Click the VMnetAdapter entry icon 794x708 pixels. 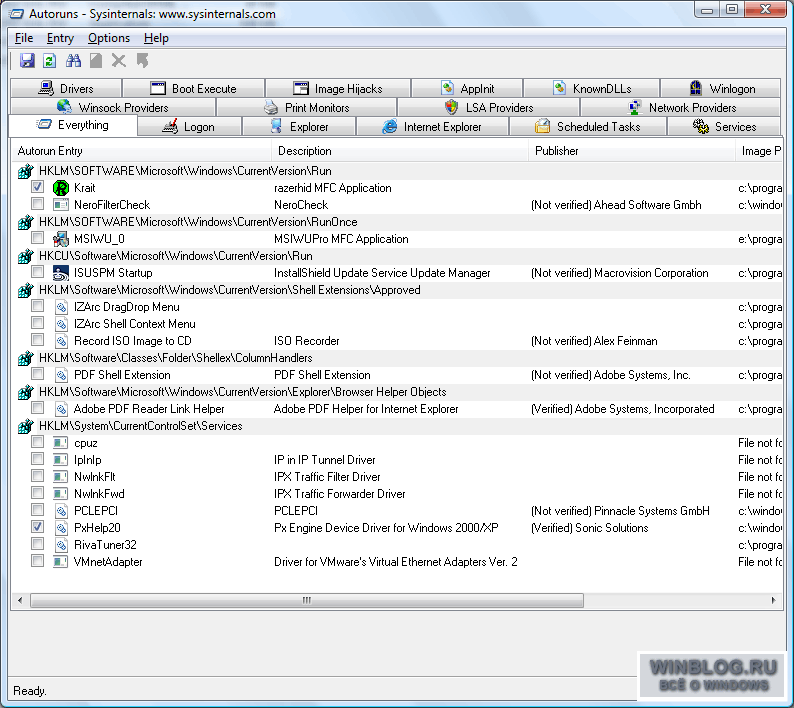click(x=61, y=562)
